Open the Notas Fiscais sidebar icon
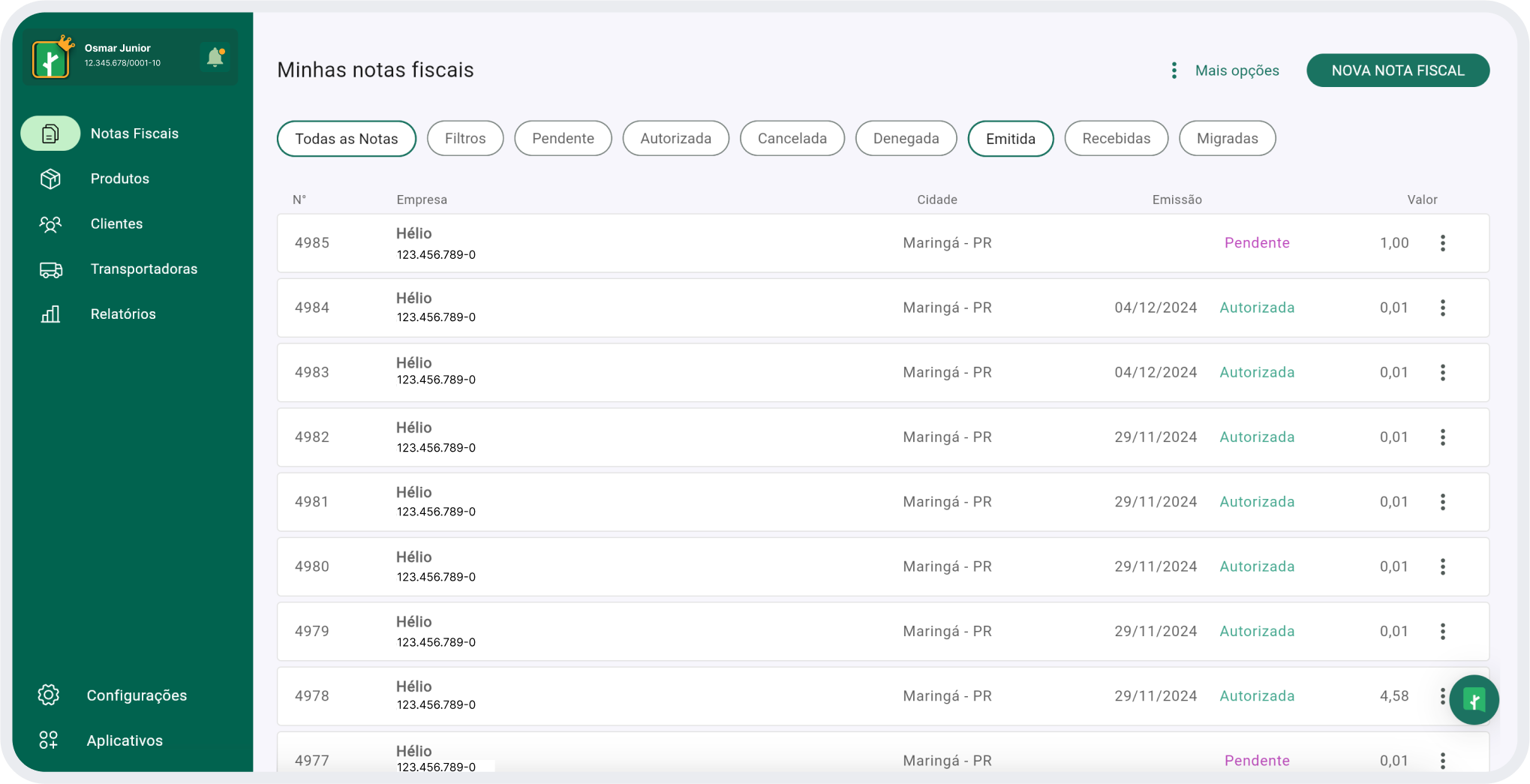 (x=50, y=134)
